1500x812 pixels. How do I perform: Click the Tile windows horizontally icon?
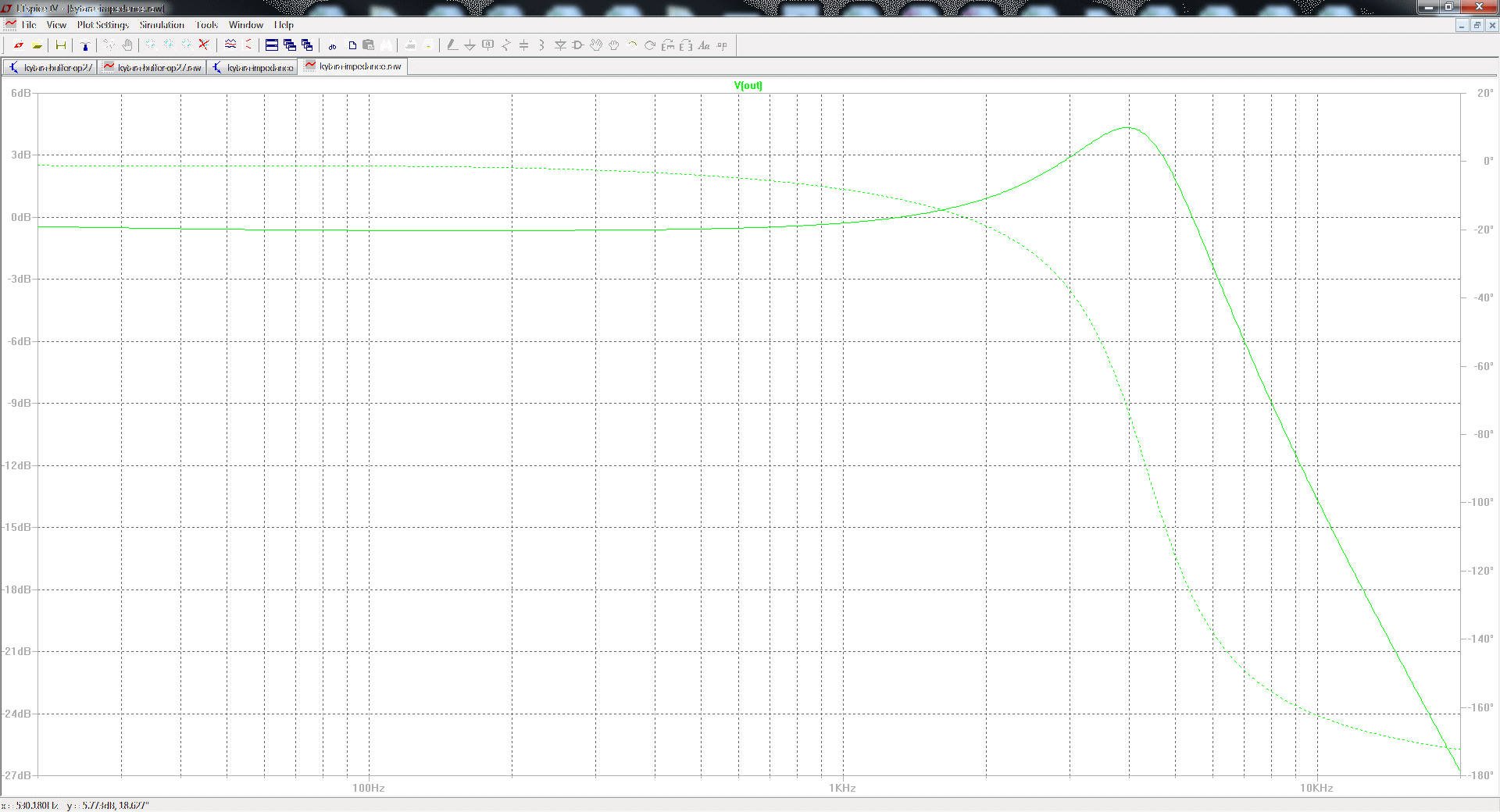272,45
